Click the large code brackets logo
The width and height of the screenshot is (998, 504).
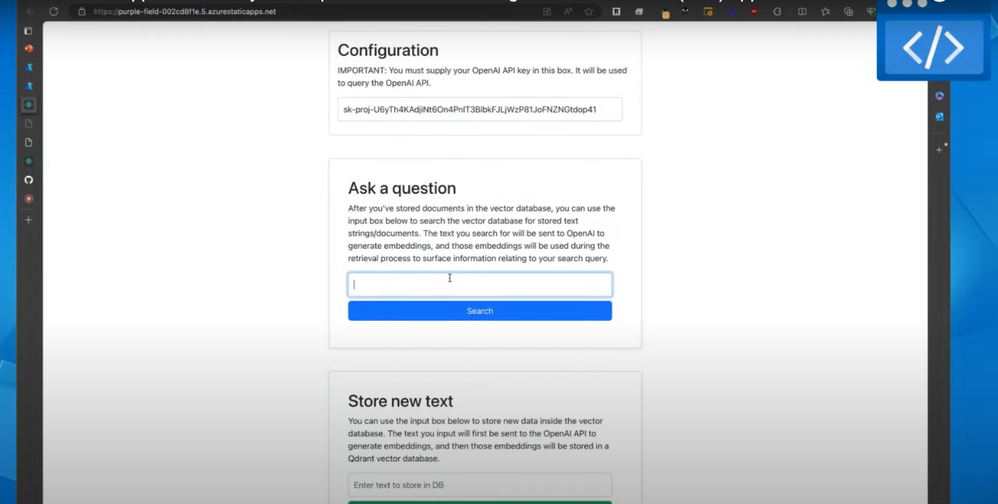(x=933, y=47)
